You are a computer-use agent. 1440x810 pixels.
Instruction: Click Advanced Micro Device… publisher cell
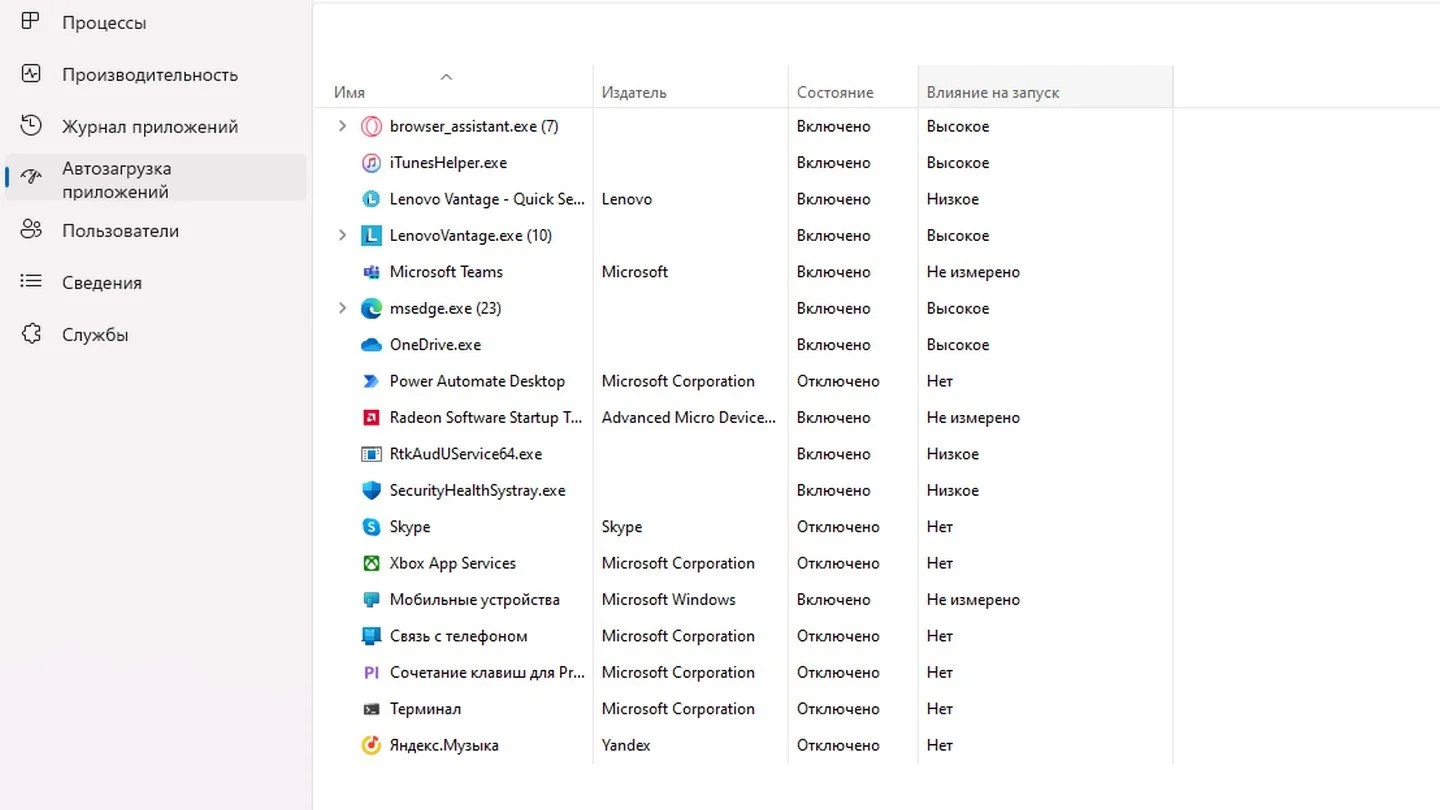[x=689, y=418]
